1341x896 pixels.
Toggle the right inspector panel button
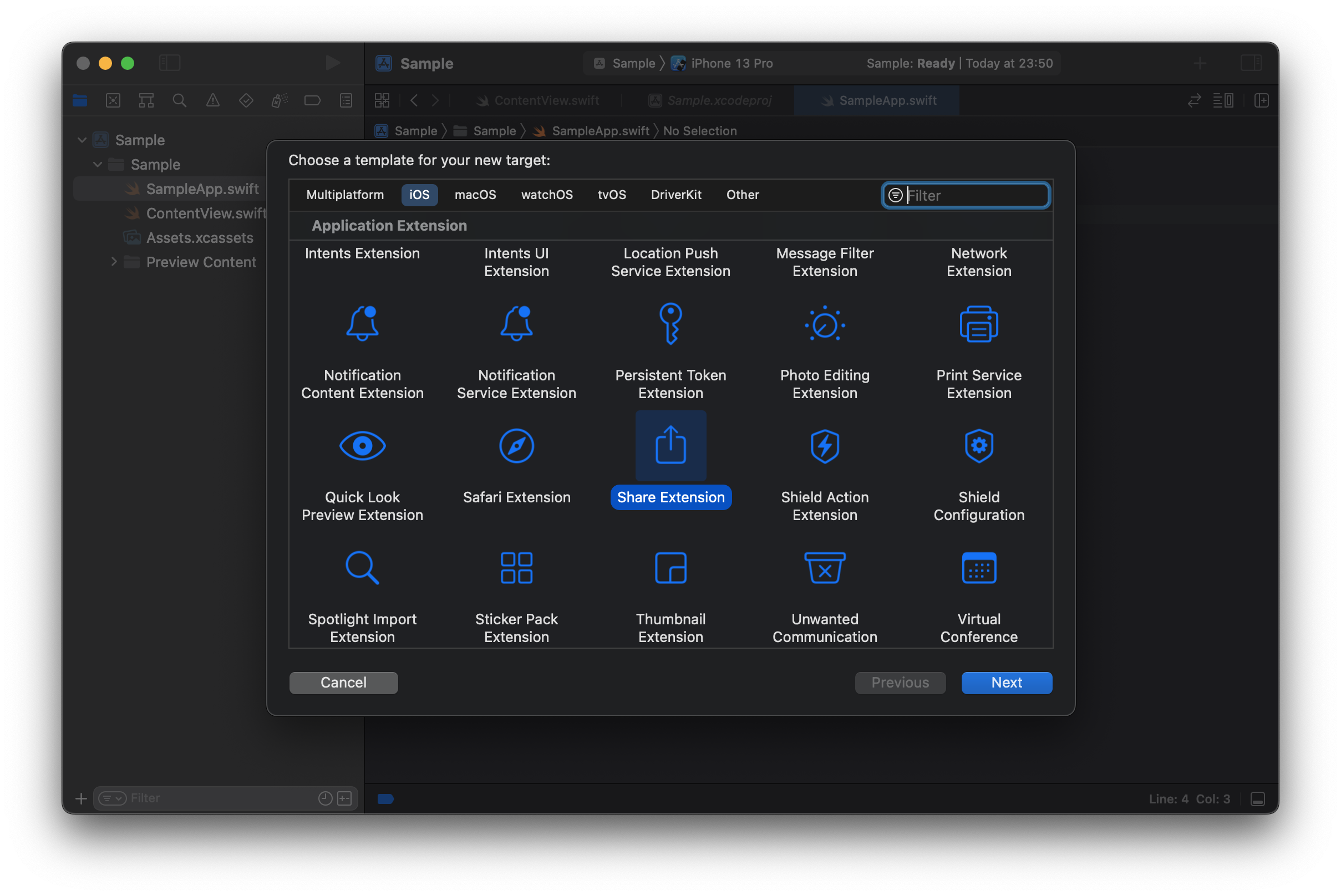pyautogui.click(x=1251, y=63)
